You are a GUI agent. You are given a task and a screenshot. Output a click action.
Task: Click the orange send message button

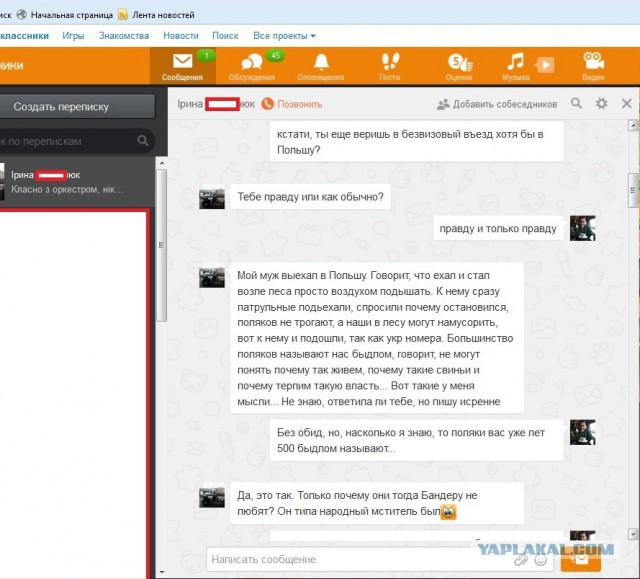[x=580, y=560]
